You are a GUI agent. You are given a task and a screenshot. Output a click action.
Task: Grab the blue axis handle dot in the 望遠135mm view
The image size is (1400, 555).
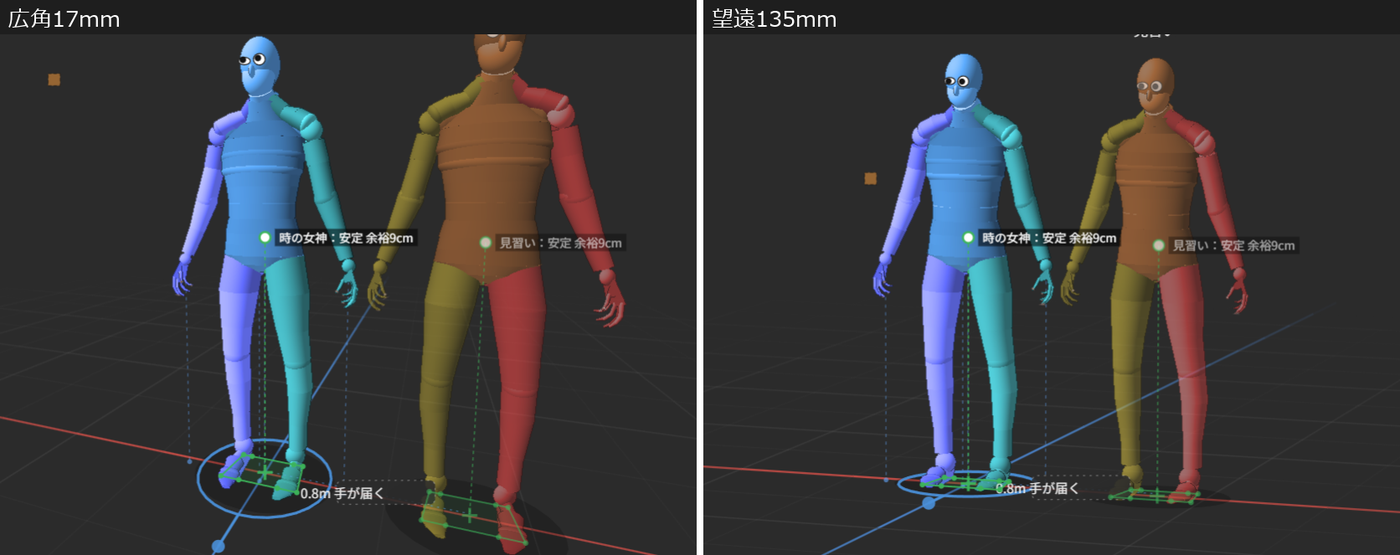tap(929, 503)
